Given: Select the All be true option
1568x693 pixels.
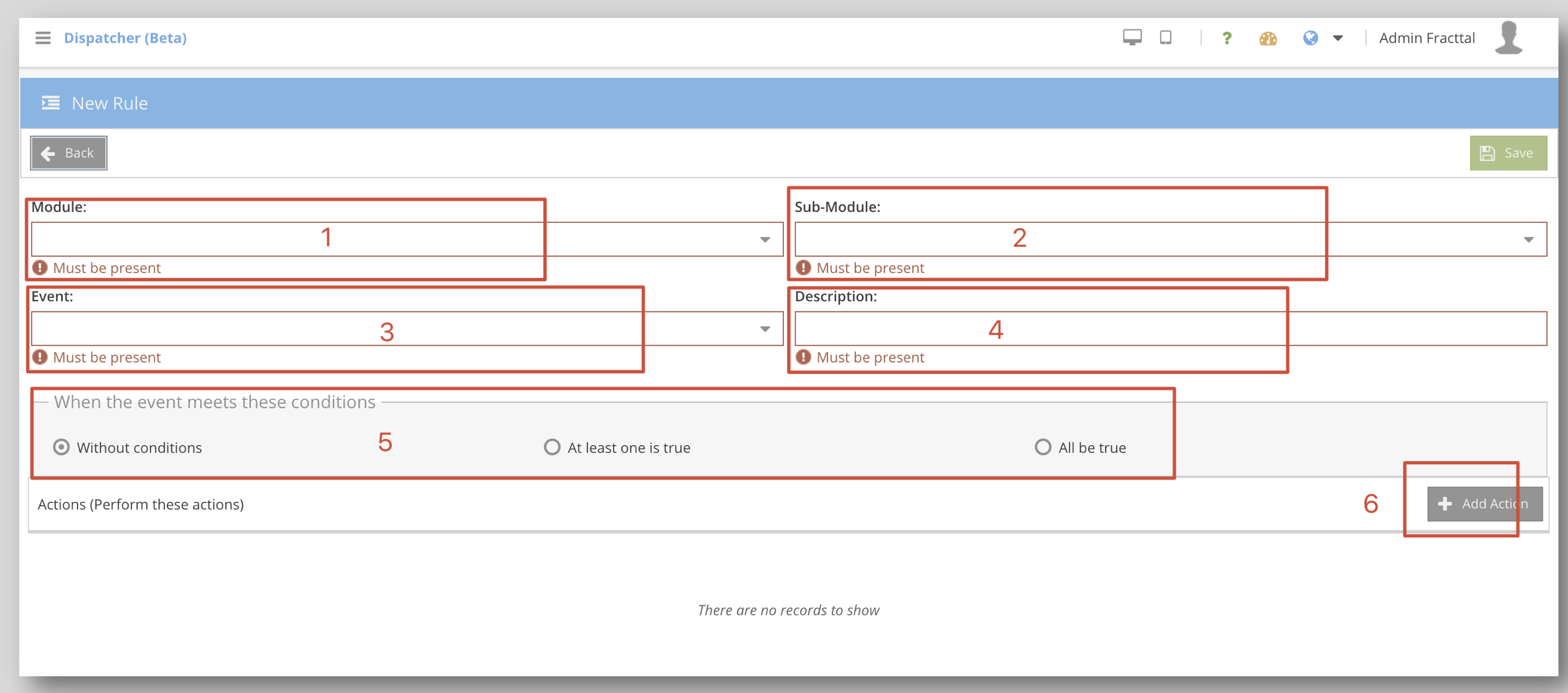Looking at the screenshot, I should 1042,447.
